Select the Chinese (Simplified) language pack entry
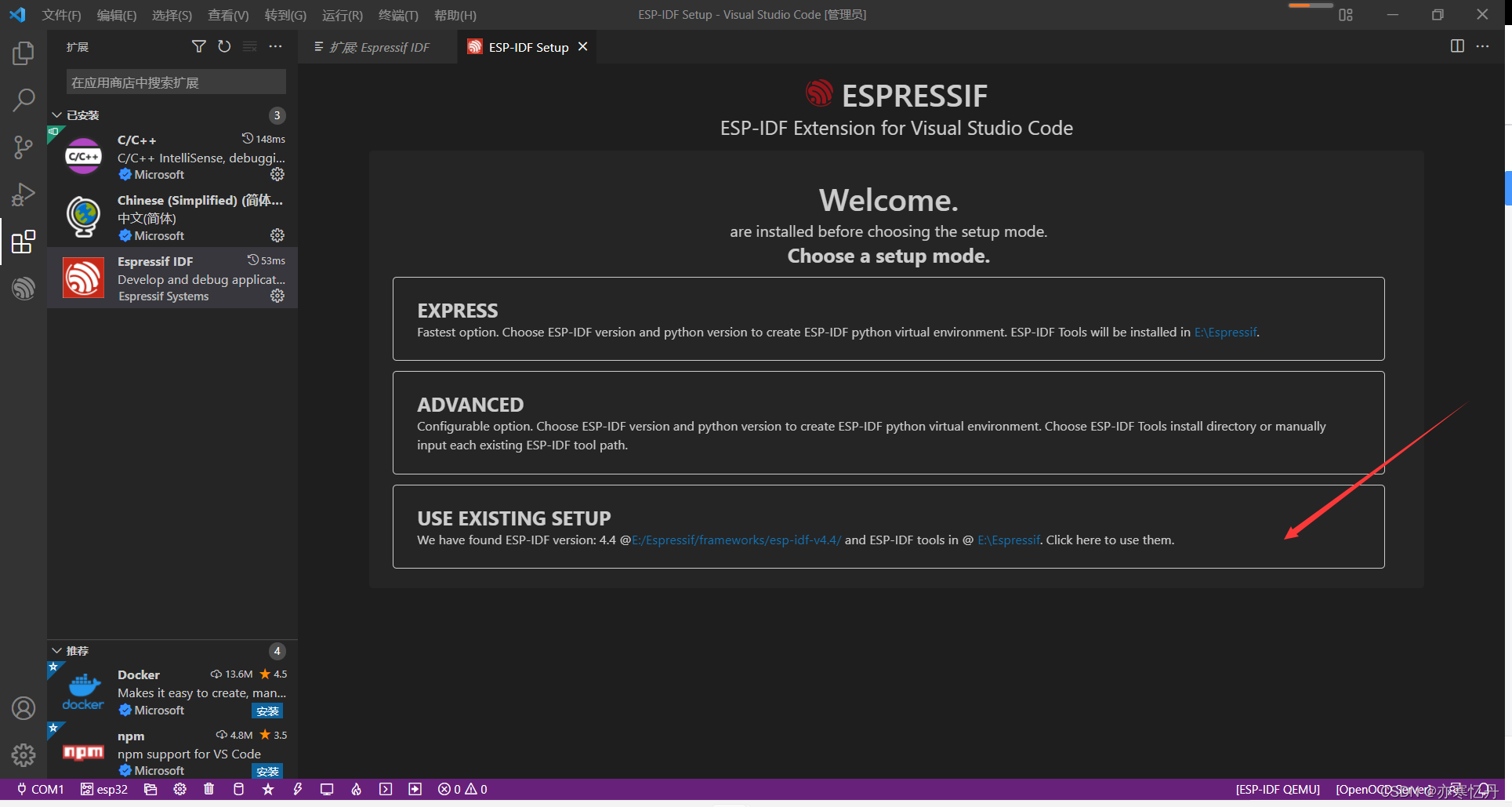This screenshot has width=1512, height=807. coord(172,217)
